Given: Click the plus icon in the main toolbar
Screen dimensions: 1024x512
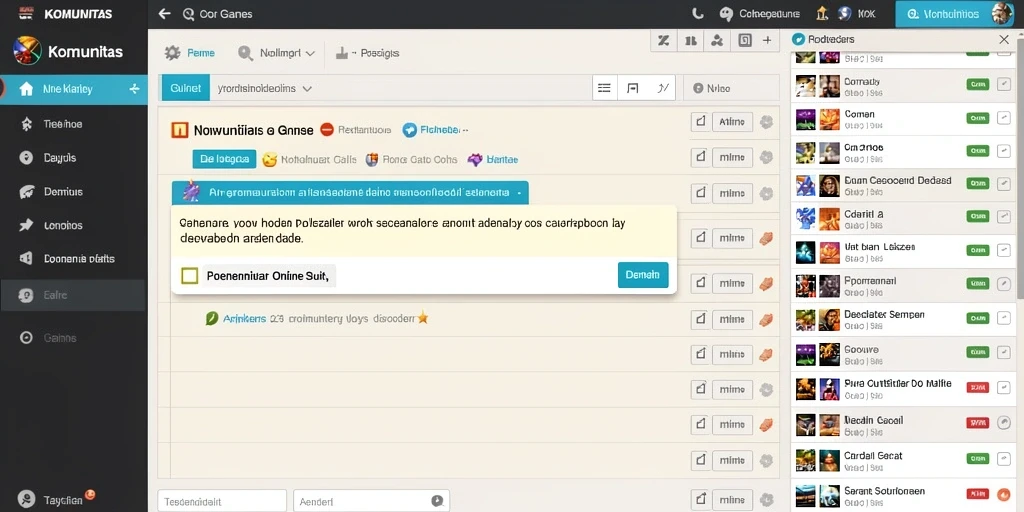Looking at the screenshot, I should coord(767,40).
